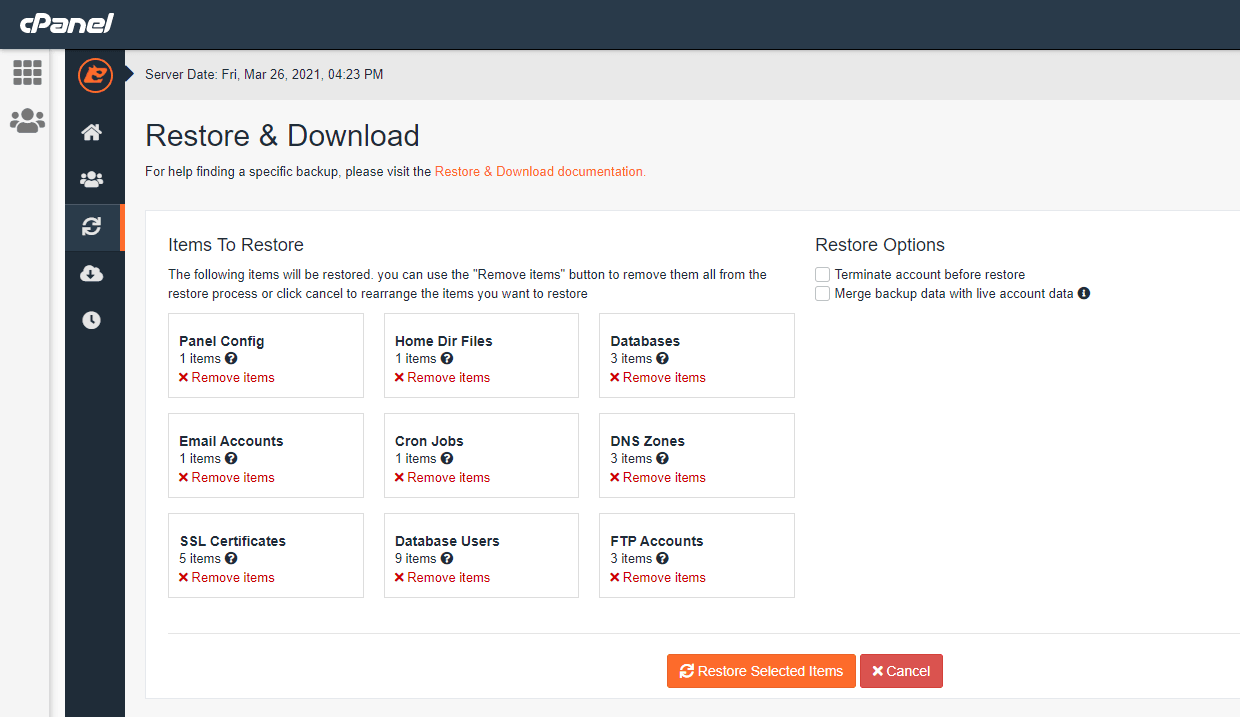Show help for SSL Certificates items count
Screen dimensions: 1240x717
(231, 559)
